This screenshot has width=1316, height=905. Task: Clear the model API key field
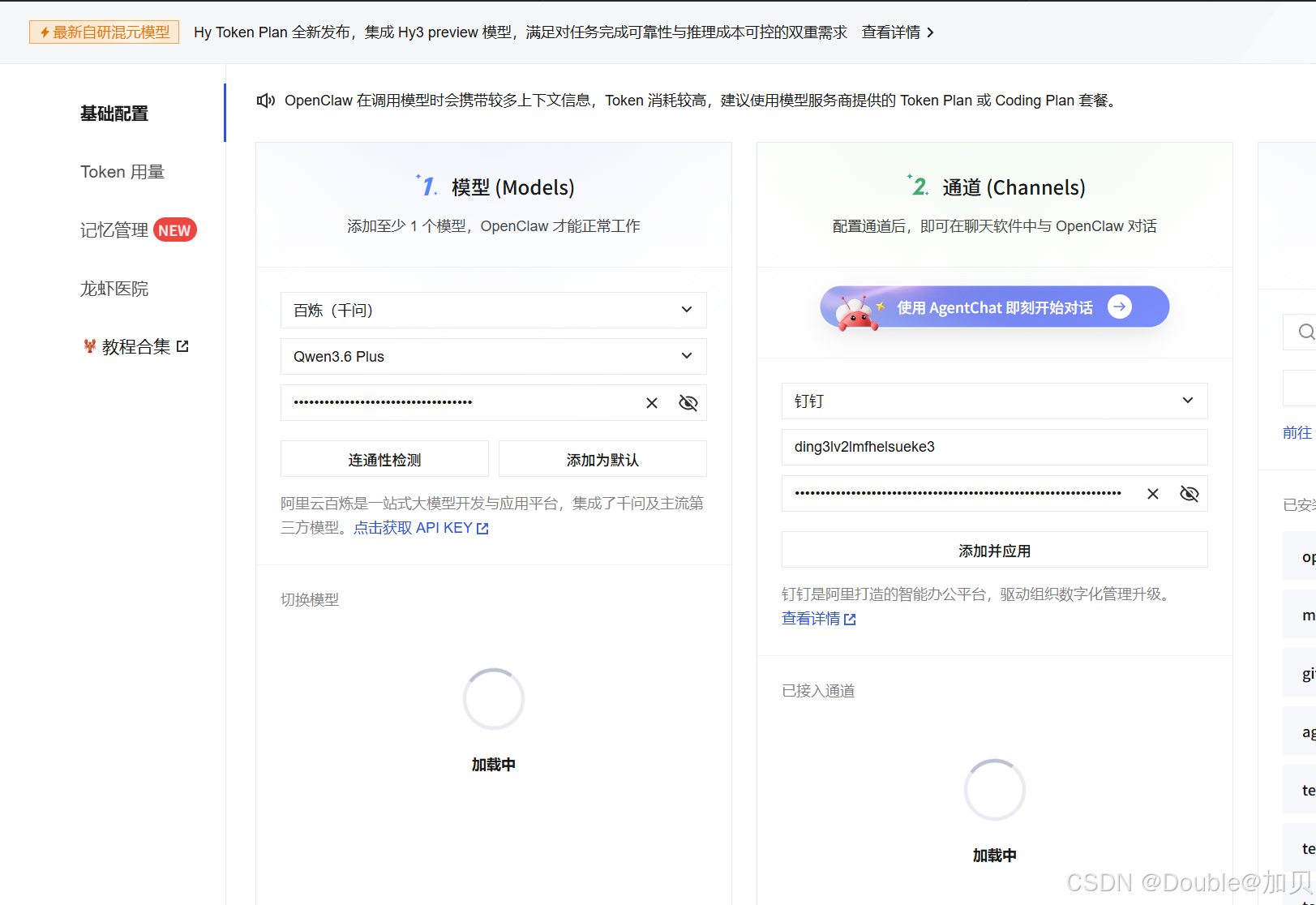[x=652, y=403]
